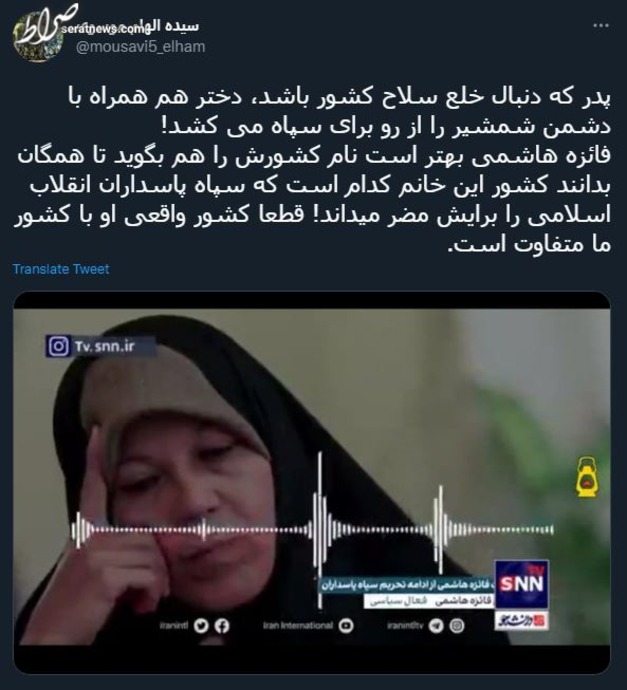Click the red Daneshjoo logo under SNN

522,621
